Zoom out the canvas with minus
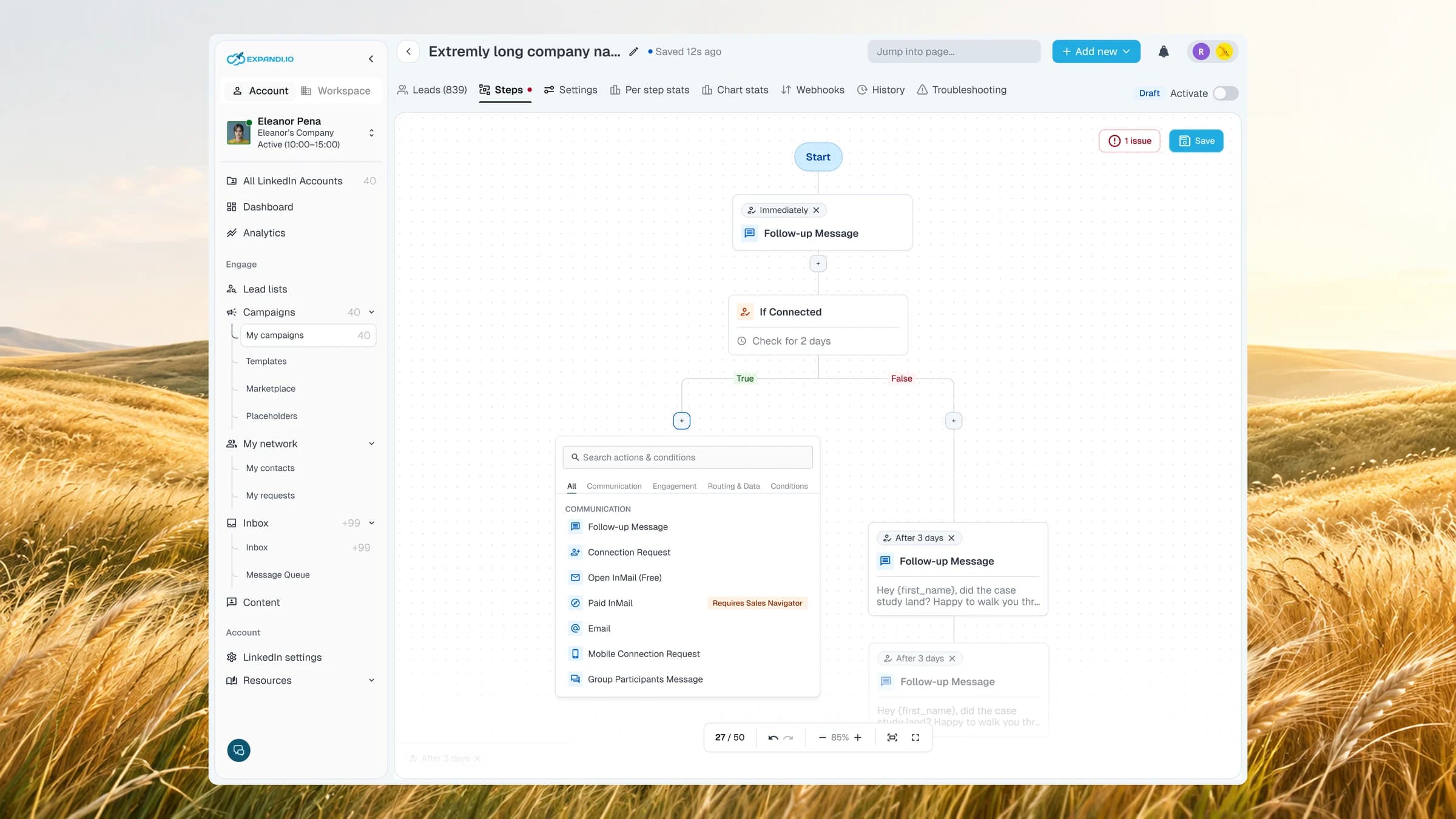 pyautogui.click(x=822, y=738)
